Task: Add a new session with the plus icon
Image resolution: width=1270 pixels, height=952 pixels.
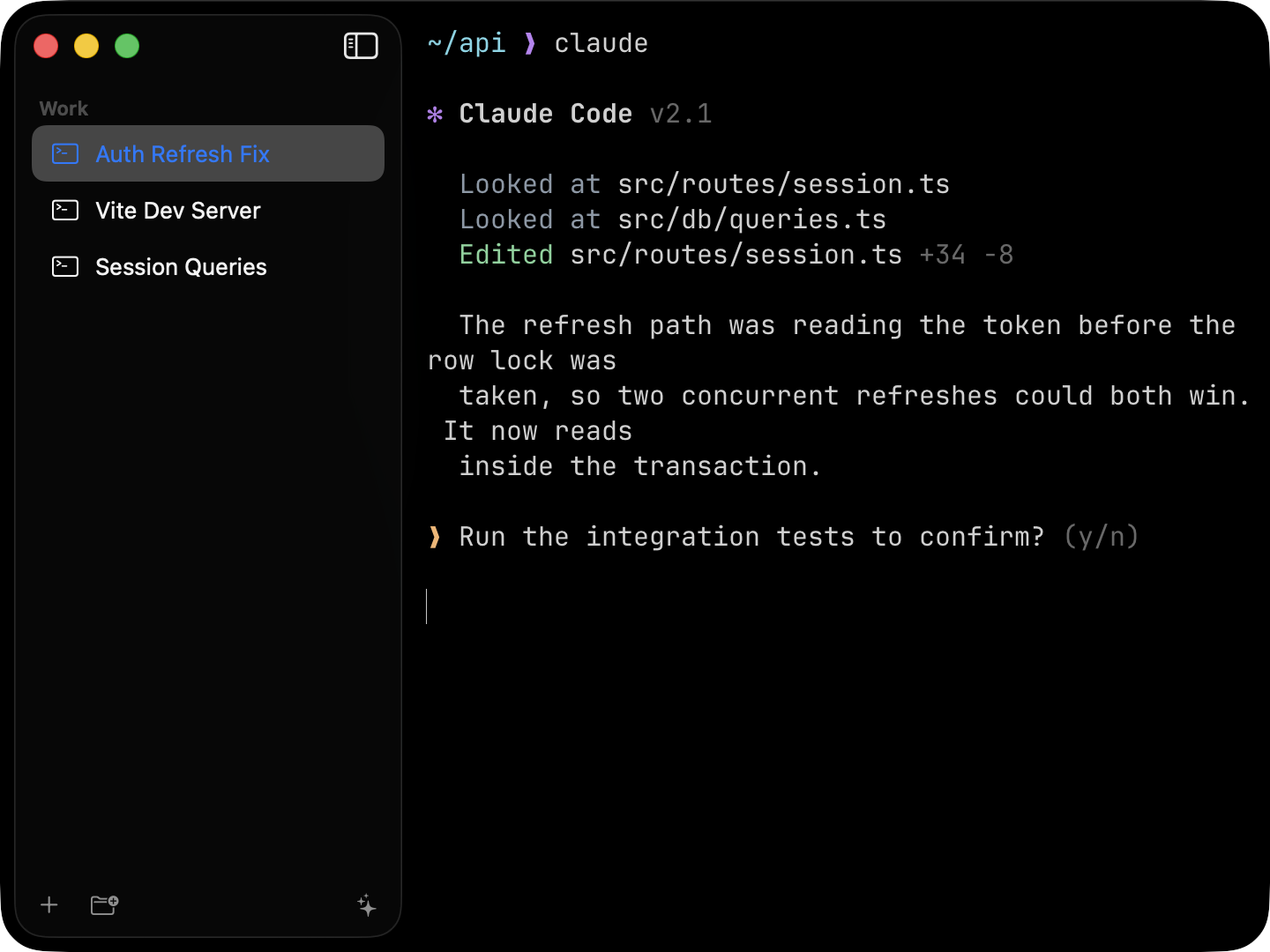Action: (49, 904)
